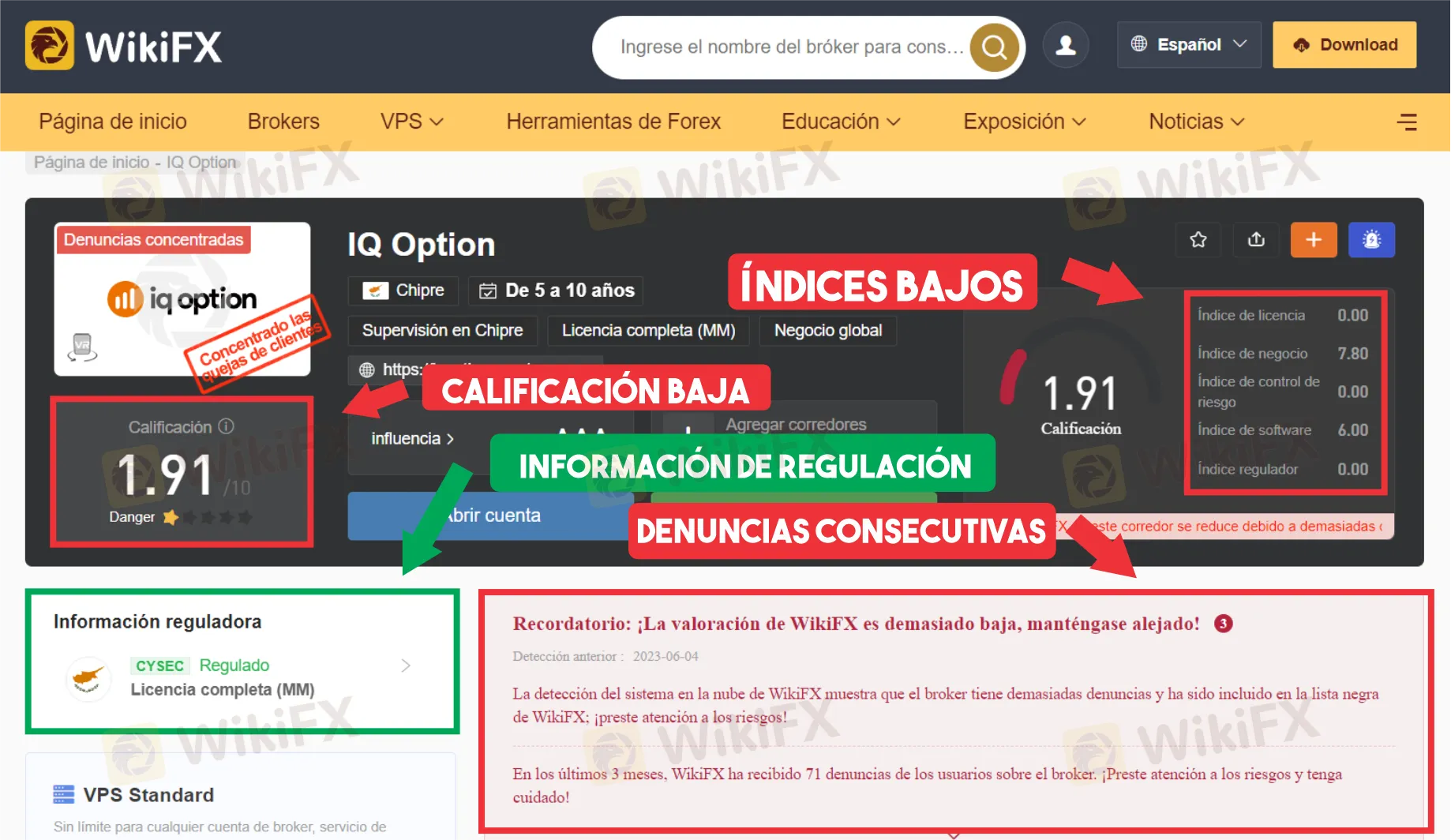Click the broker search input field
The height and width of the screenshot is (840, 1451).
tap(792, 47)
